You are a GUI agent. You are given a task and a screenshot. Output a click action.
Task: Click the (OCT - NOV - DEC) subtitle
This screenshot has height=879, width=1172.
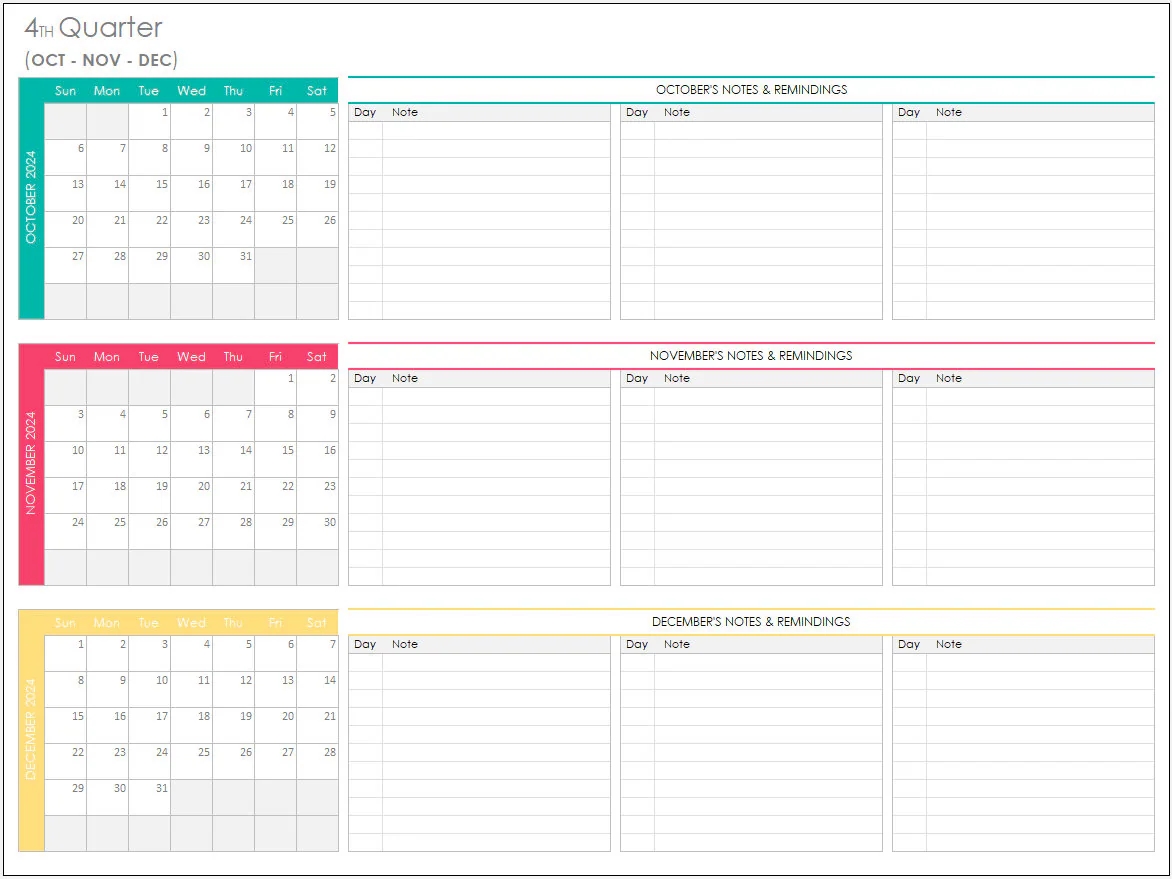tap(101, 60)
